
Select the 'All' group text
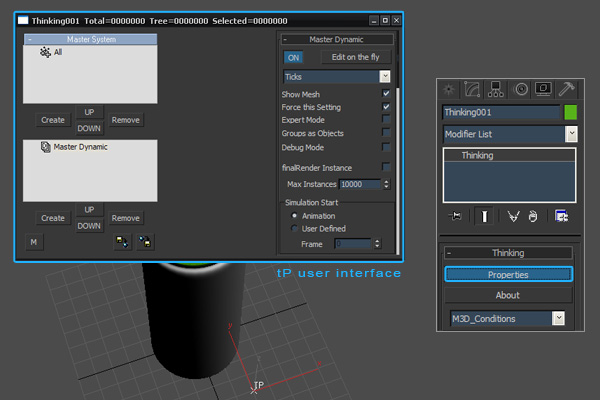[58, 52]
